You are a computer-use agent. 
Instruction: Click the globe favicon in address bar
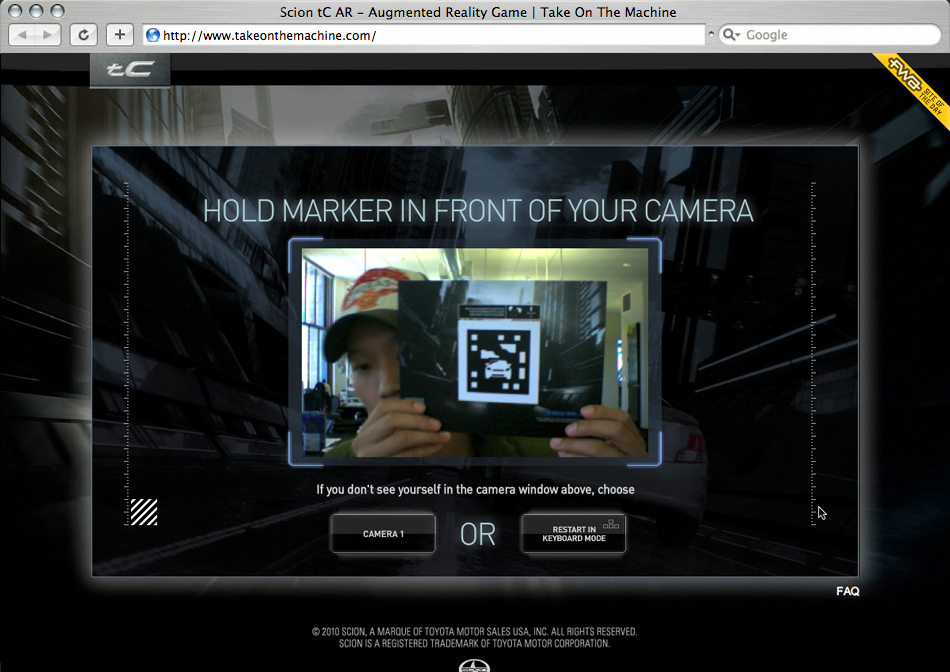(x=153, y=35)
